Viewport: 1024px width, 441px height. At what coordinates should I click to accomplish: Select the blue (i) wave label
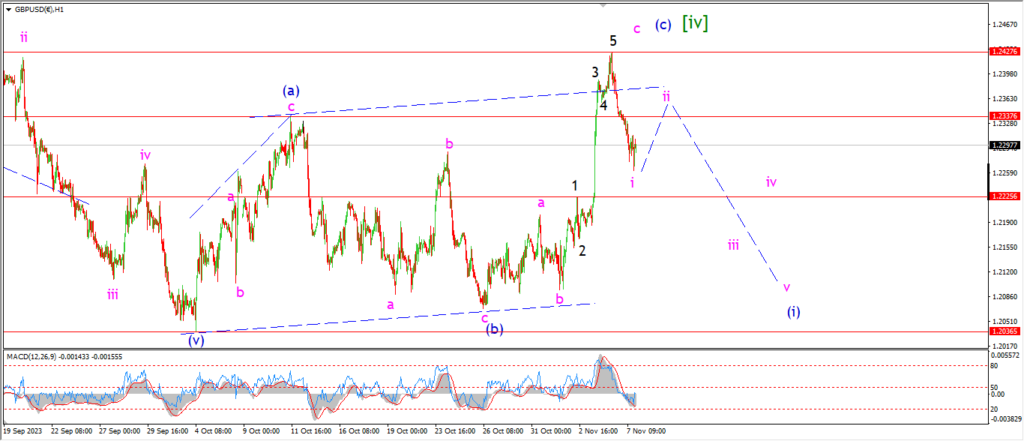tap(793, 312)
